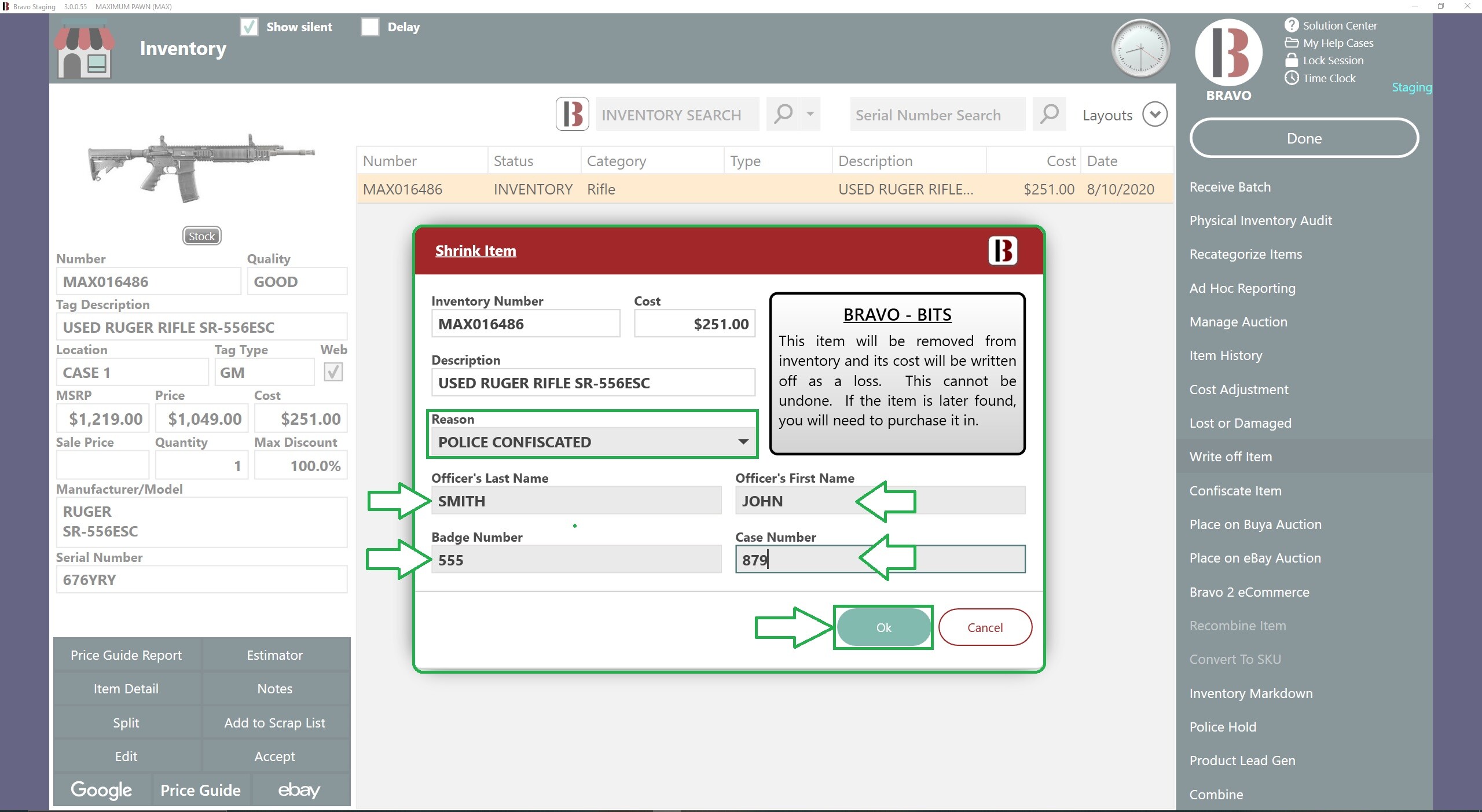Select Write off Item

click(x=1304, y=457)
